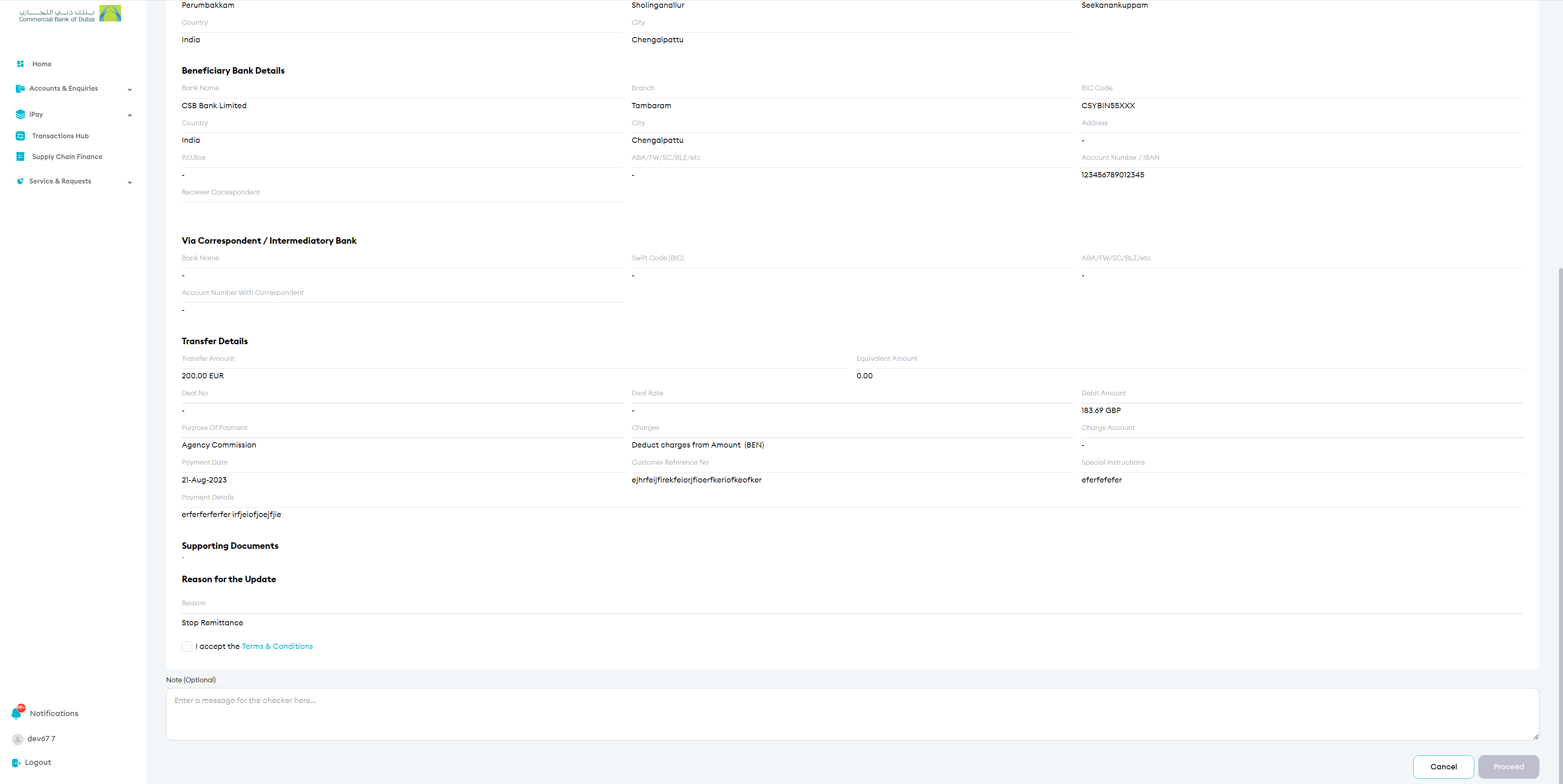Screen dimensions: 1563x784
Task: Open the Transactions Hub menu item
Action: [60, 136]
